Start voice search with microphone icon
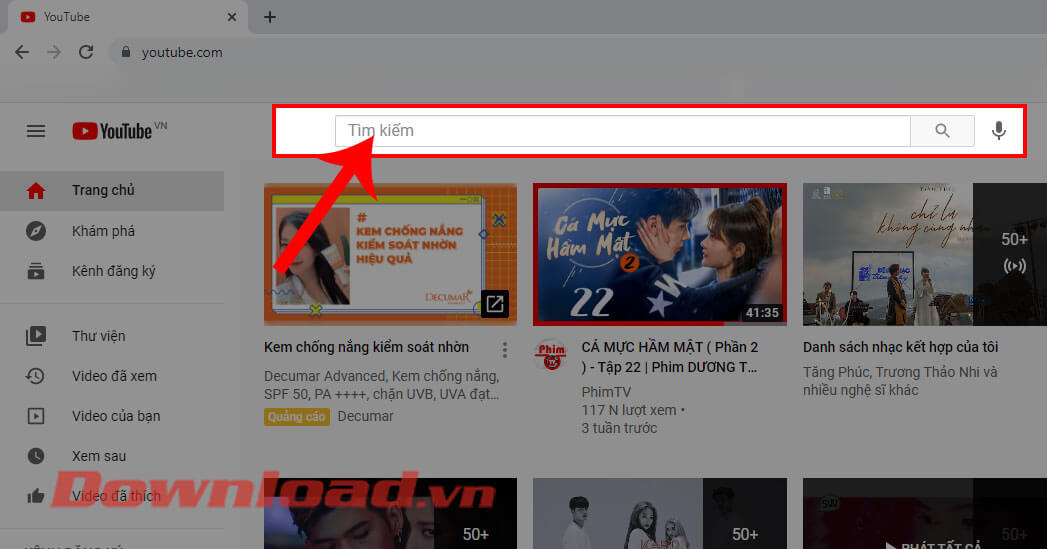 tap(999, 131)
